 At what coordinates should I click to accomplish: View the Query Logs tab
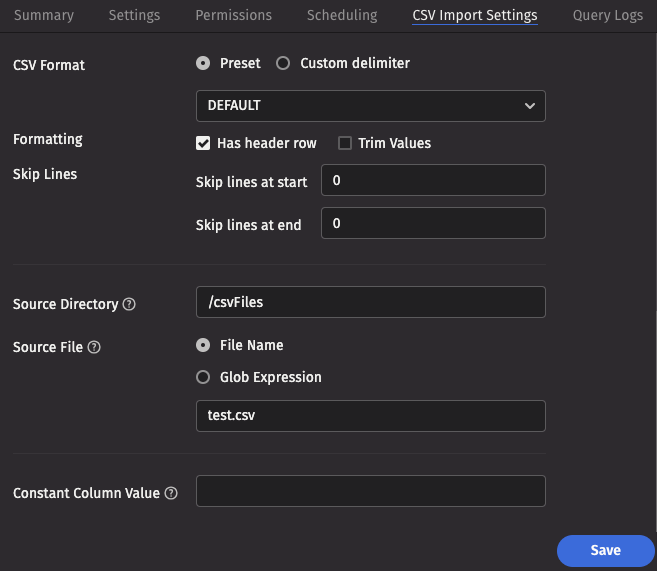coord(607,15)
